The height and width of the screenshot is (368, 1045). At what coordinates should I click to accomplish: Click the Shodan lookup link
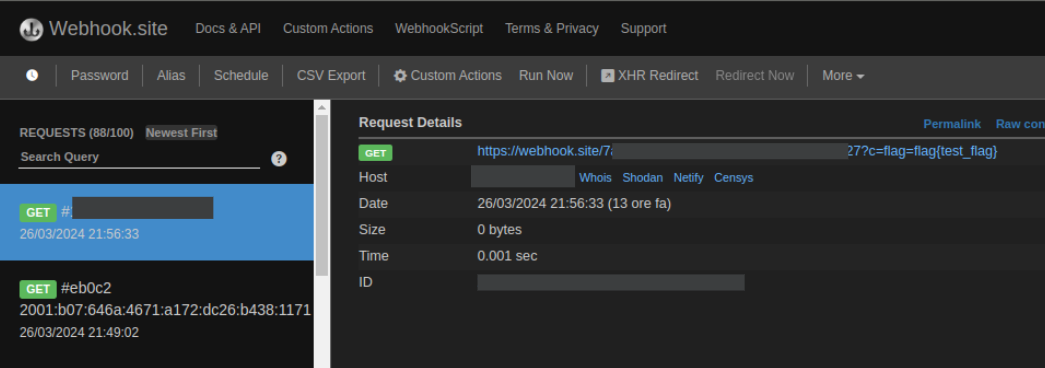642,177
